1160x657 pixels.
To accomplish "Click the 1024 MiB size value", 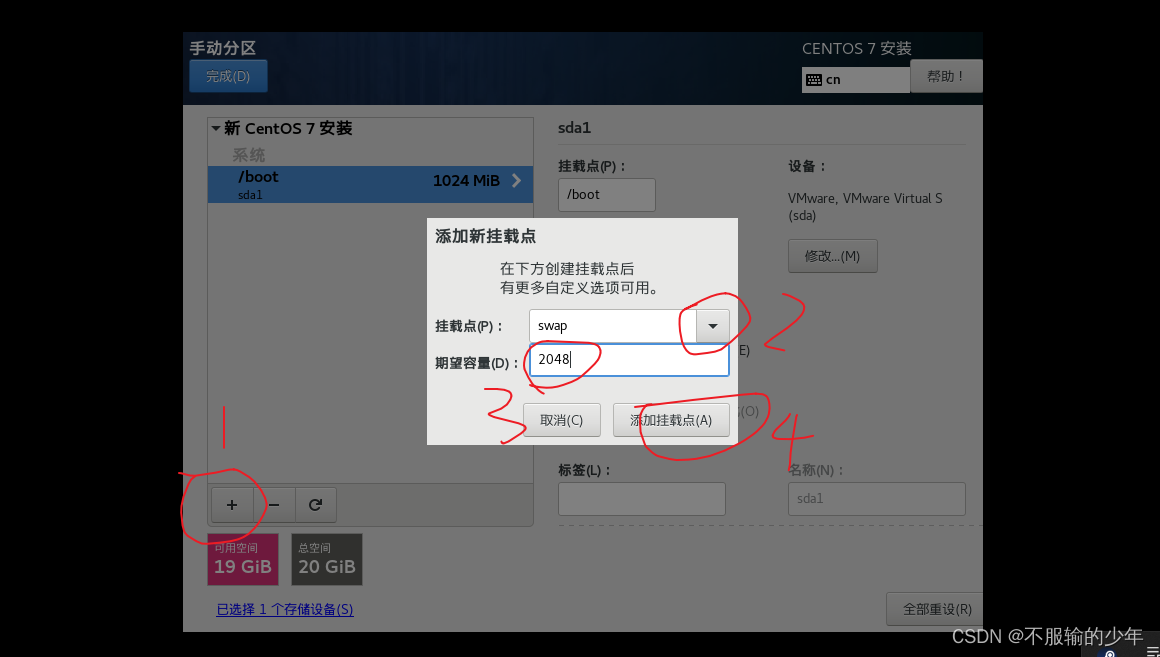I will pos(466,181).
